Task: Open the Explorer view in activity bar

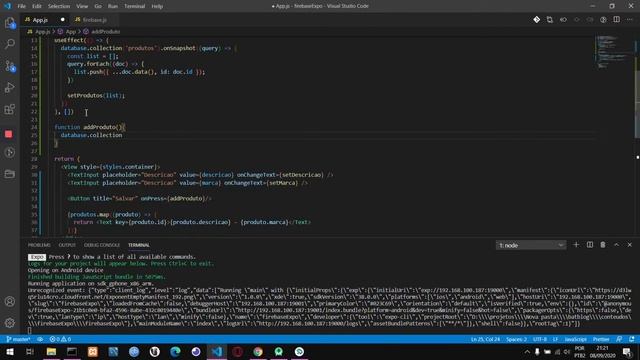Action: (x=10, y=23)
